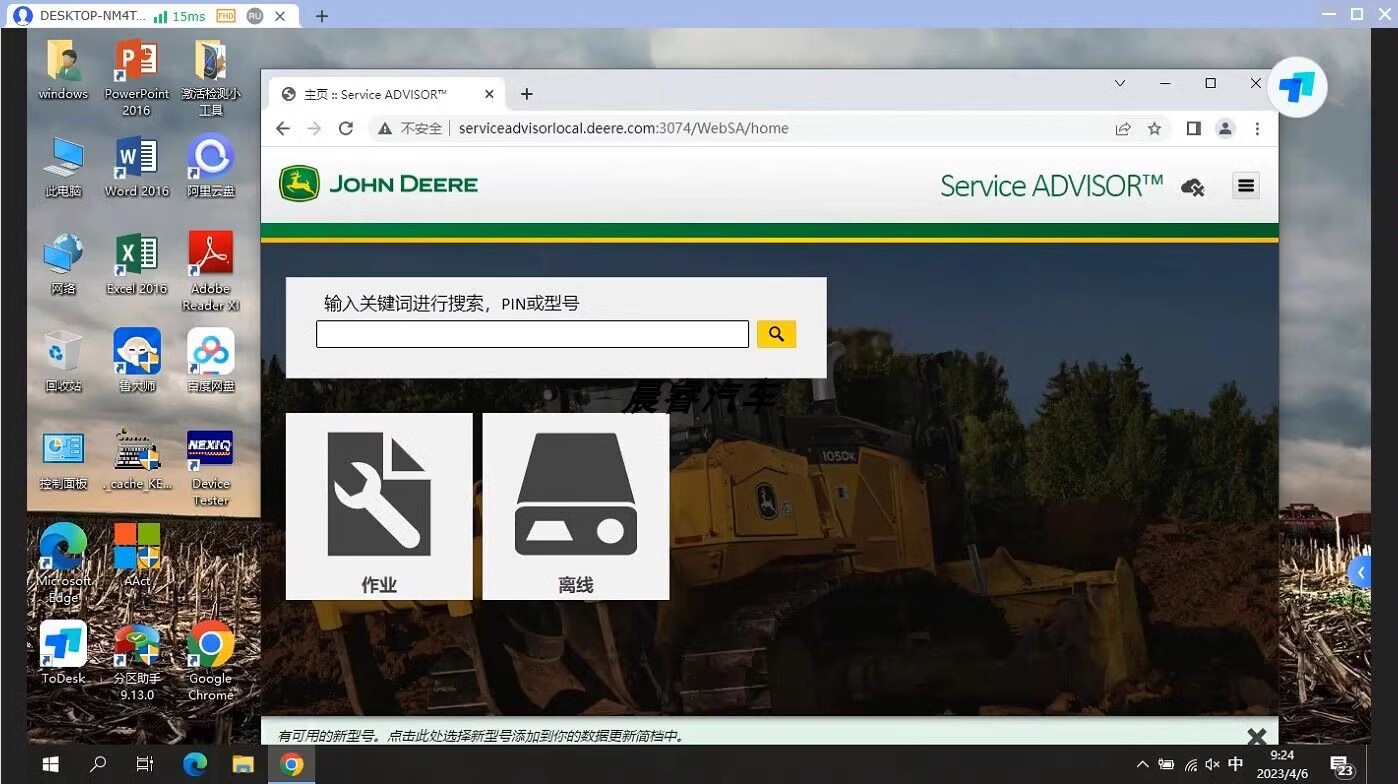Image resolution: width=1398 pixels, height=784 pixels.
Task: Open _cache_KE desktop shortcut
Action: pyautogui.click(x=136, y=459)
